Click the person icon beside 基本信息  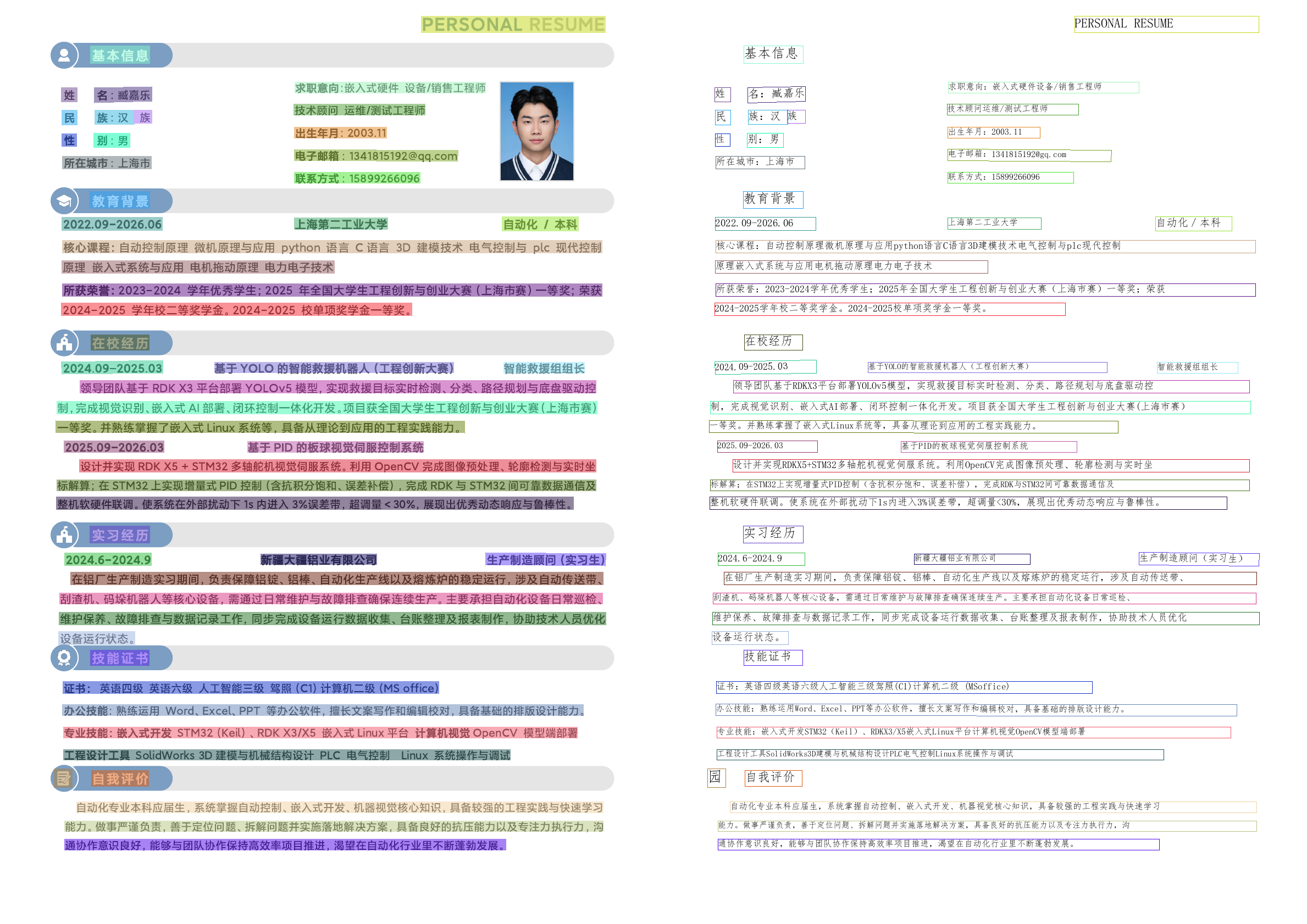[x=64, y=55]
